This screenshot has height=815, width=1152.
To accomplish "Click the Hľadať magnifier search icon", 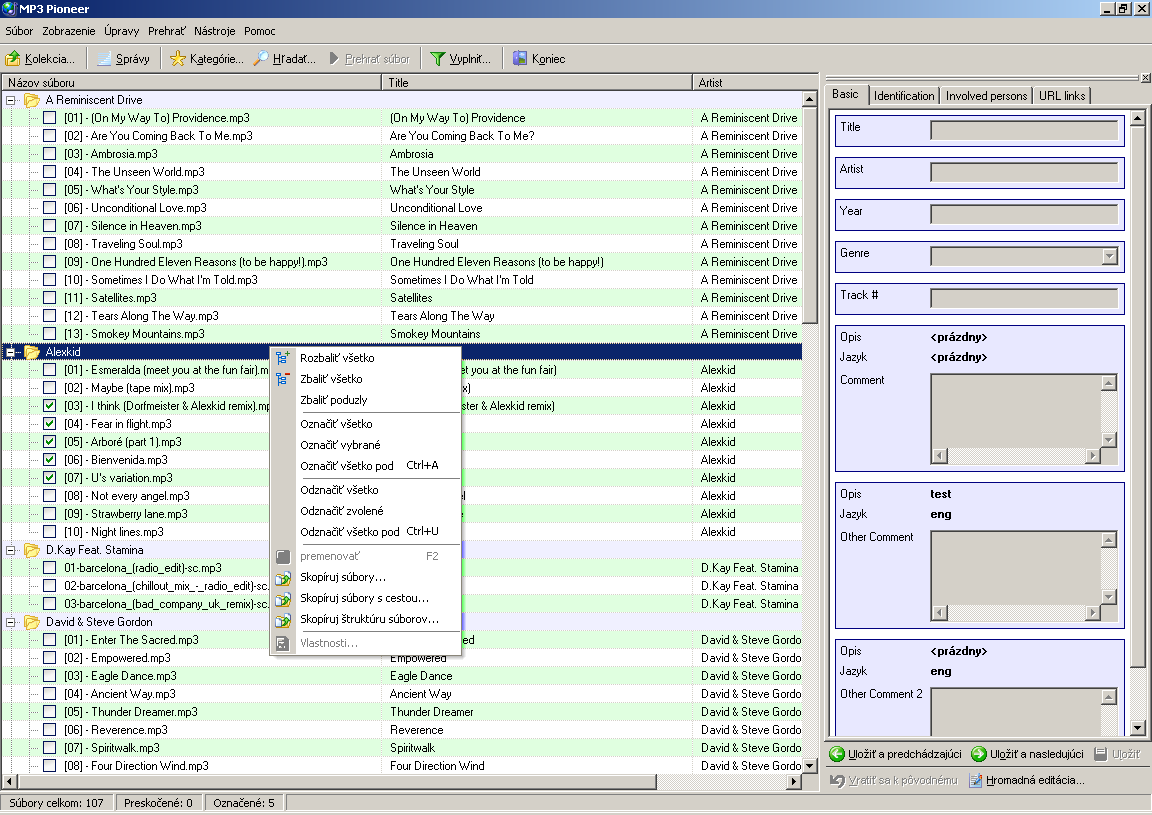I will coord(261,59).
